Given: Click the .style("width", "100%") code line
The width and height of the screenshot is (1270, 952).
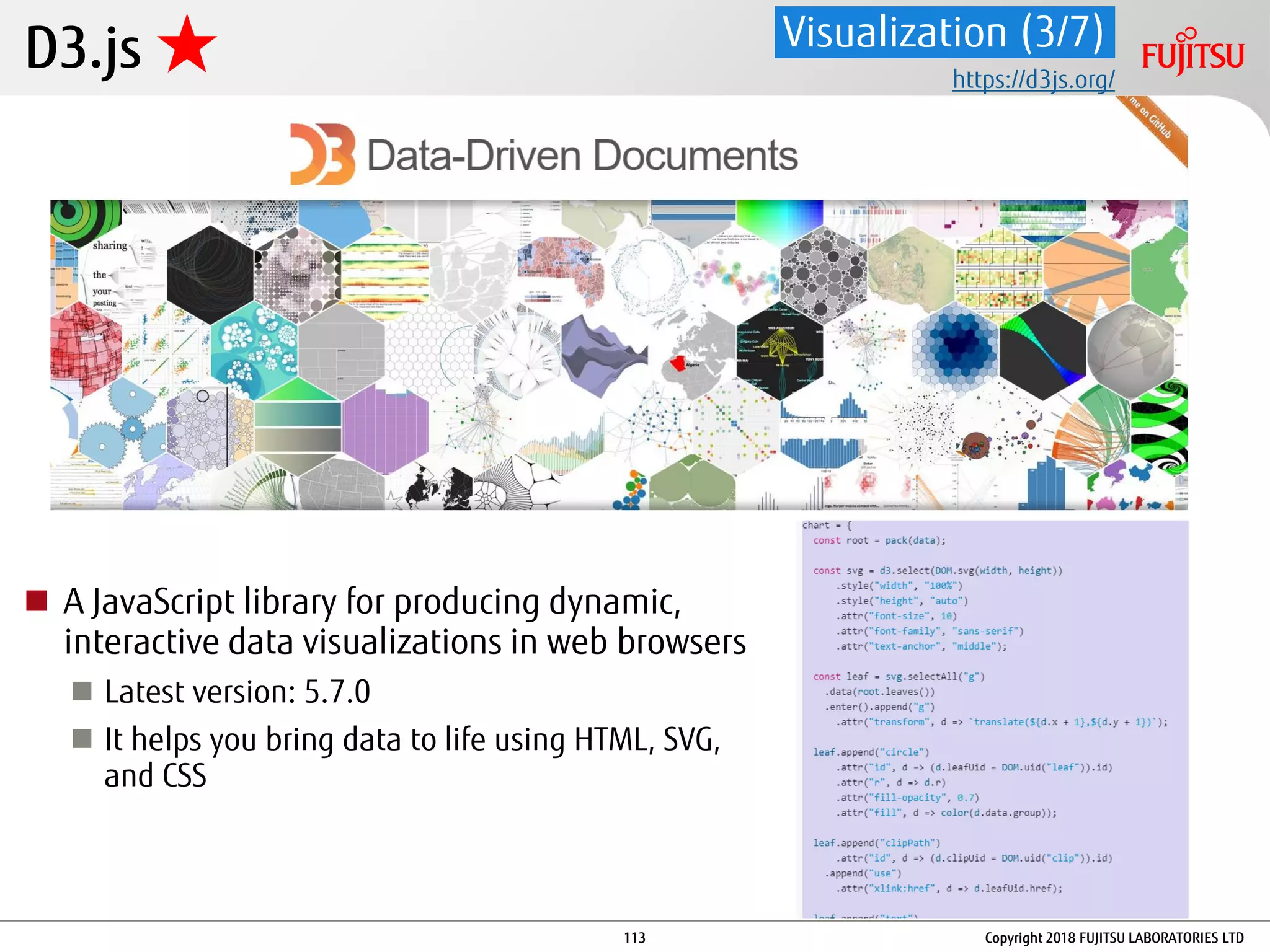Looking at the screenshot, I should tap(899, 586).
